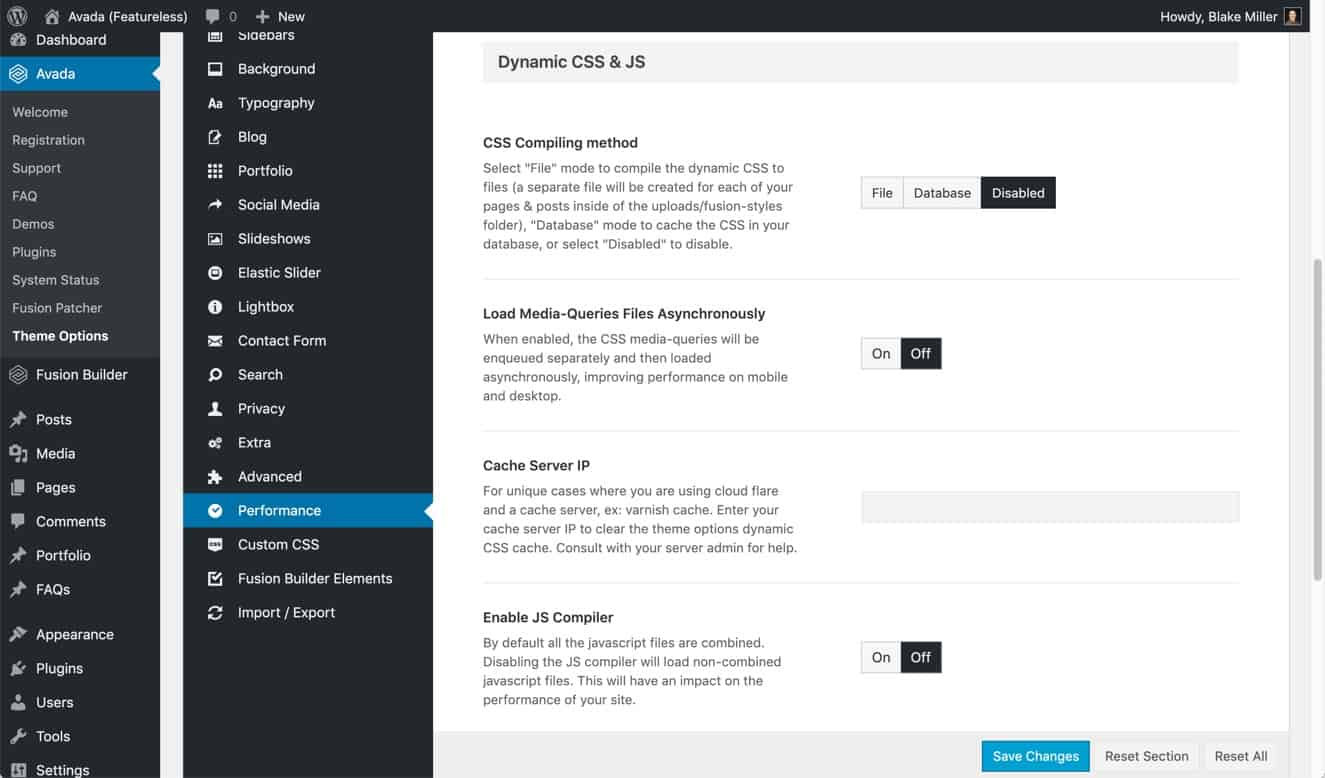The image size is (1325, 778).
Task: Set CSS Compiling method to Database
Action: click(x=942, y=193)
